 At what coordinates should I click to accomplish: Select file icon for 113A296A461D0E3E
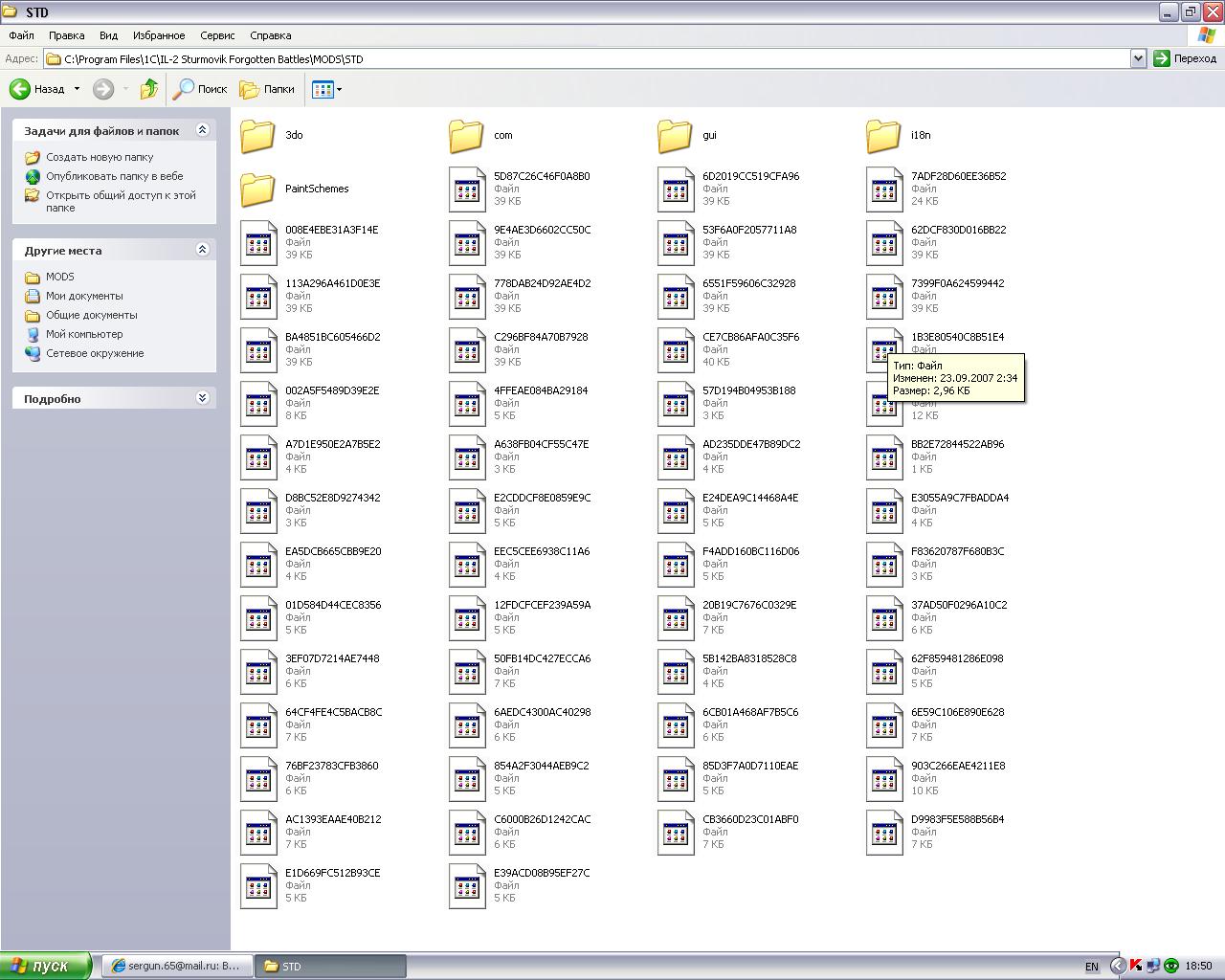click(258, 297)
